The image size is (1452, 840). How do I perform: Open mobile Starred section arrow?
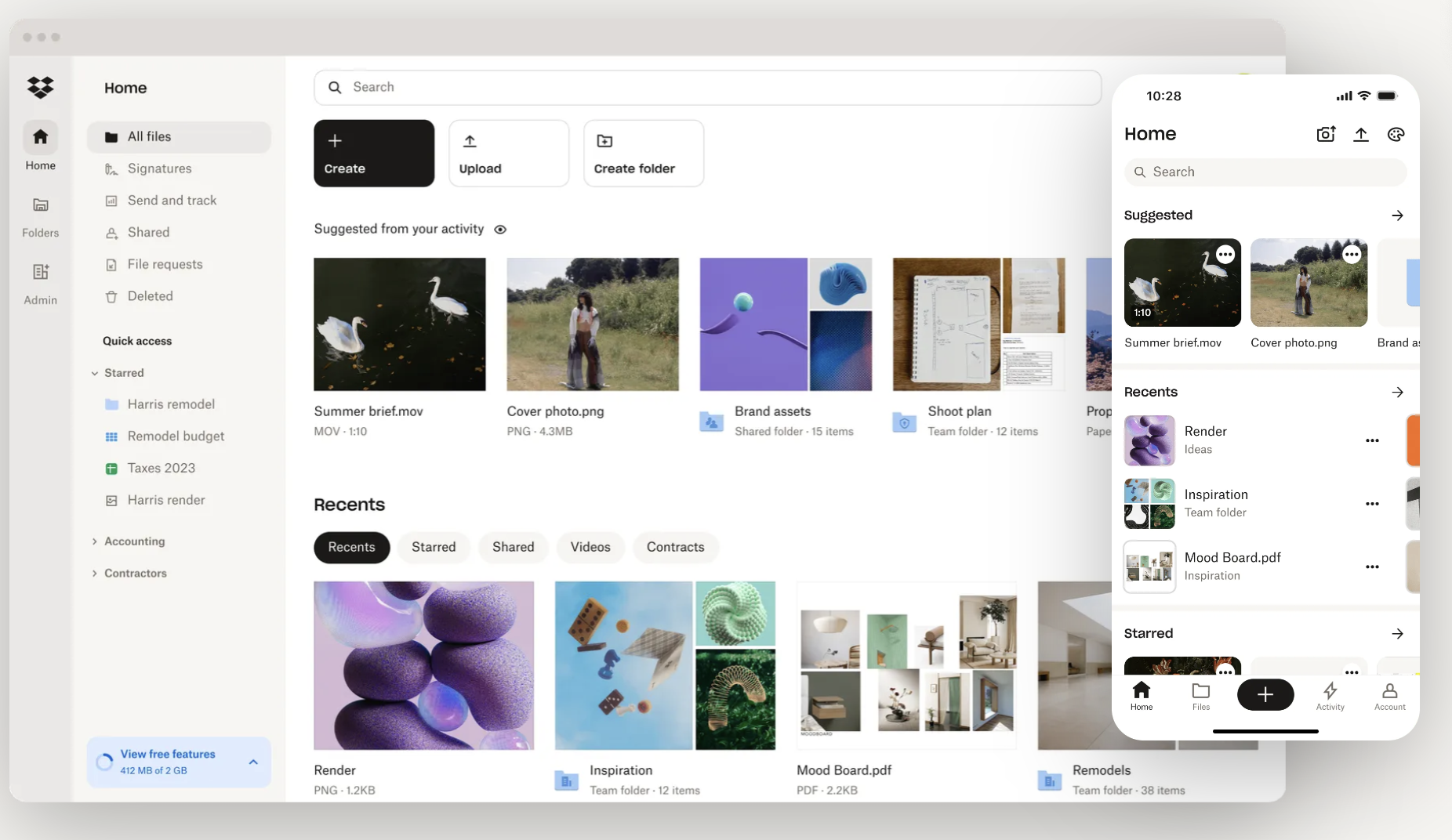[x=1397, y=634]
